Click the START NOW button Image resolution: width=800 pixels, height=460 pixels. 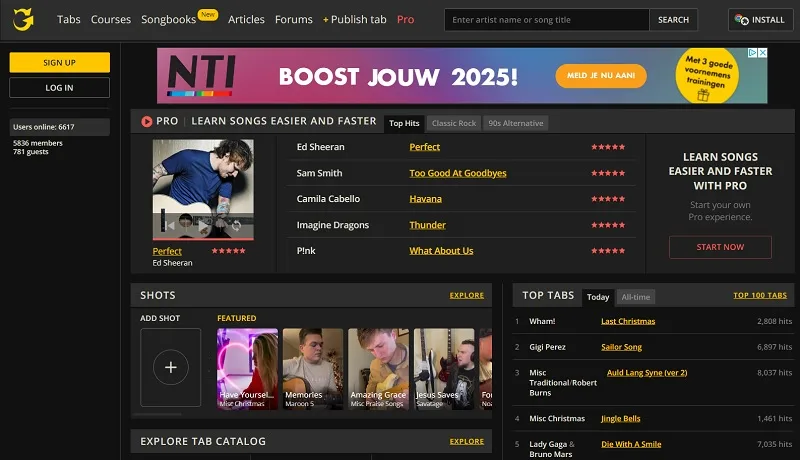click(x=720, y=247)
